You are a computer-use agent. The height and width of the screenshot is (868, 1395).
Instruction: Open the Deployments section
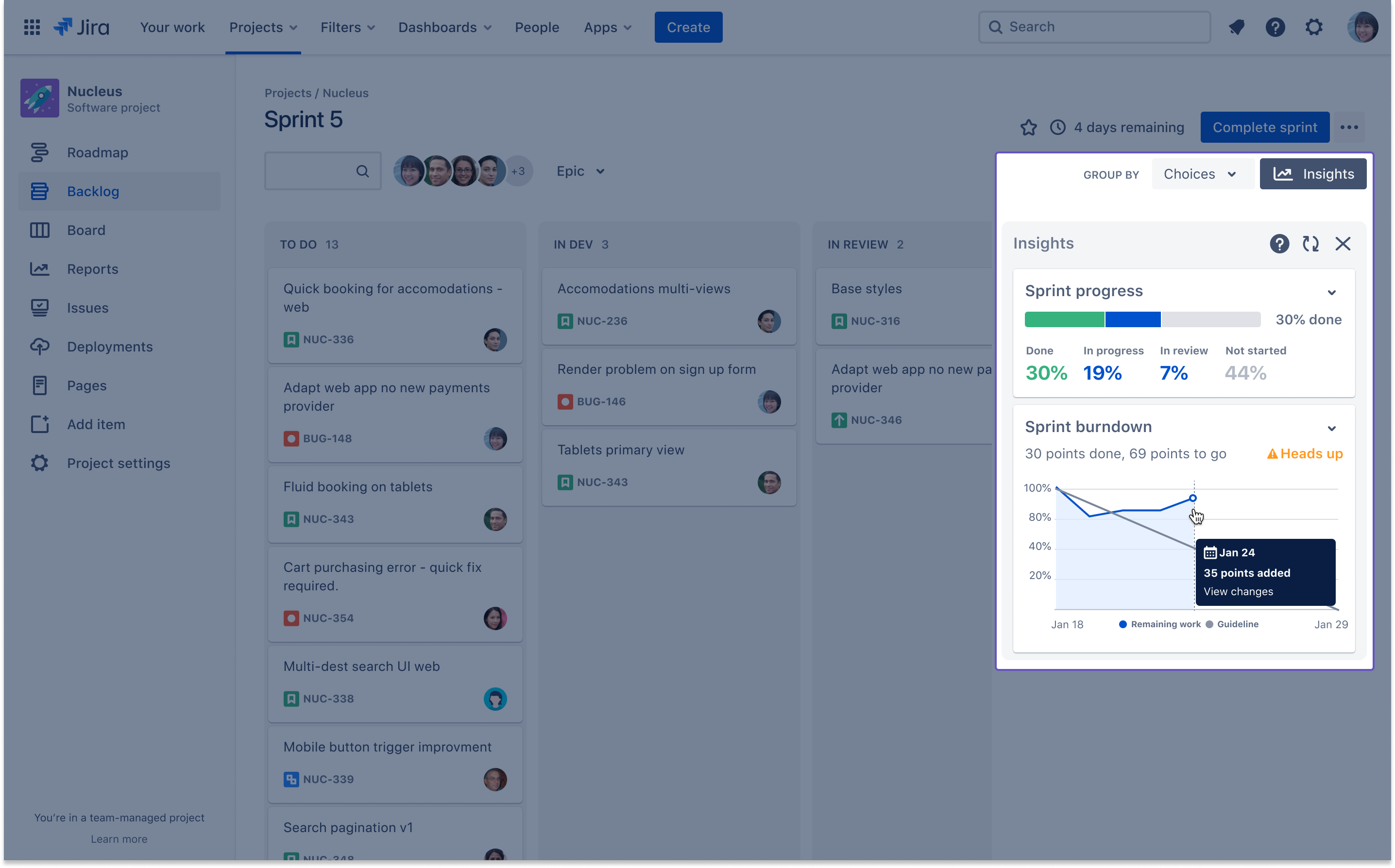109,346
